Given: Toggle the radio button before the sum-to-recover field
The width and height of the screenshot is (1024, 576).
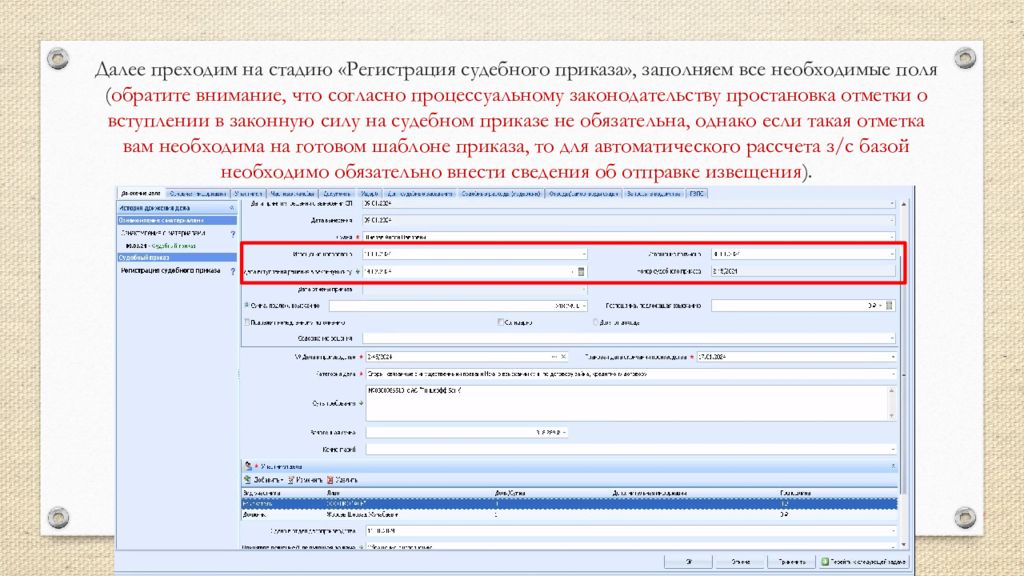Looking at the screenshot, I should (x=247, y=305).
